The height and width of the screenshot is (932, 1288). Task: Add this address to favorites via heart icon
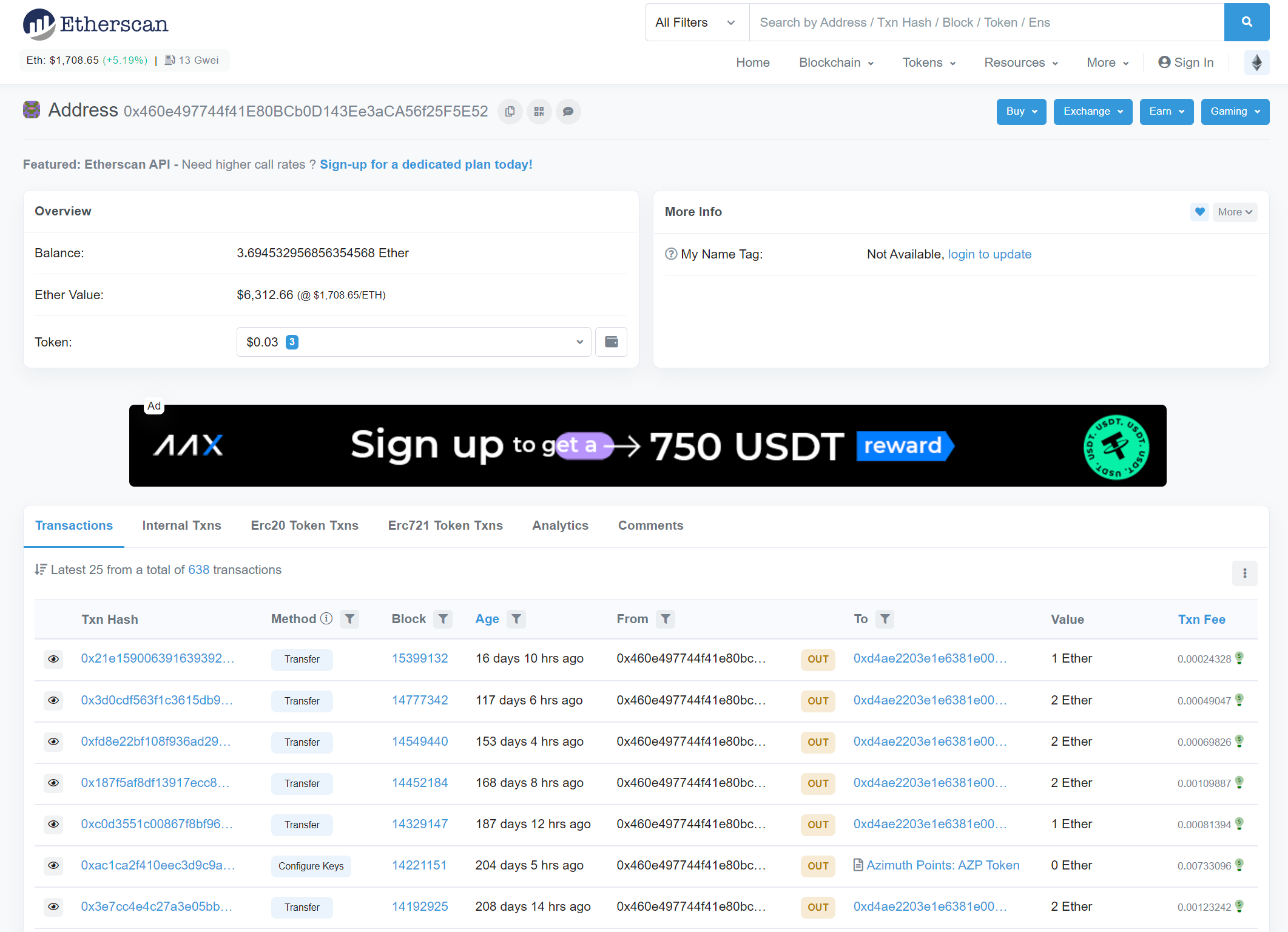tap(1199, 212)
